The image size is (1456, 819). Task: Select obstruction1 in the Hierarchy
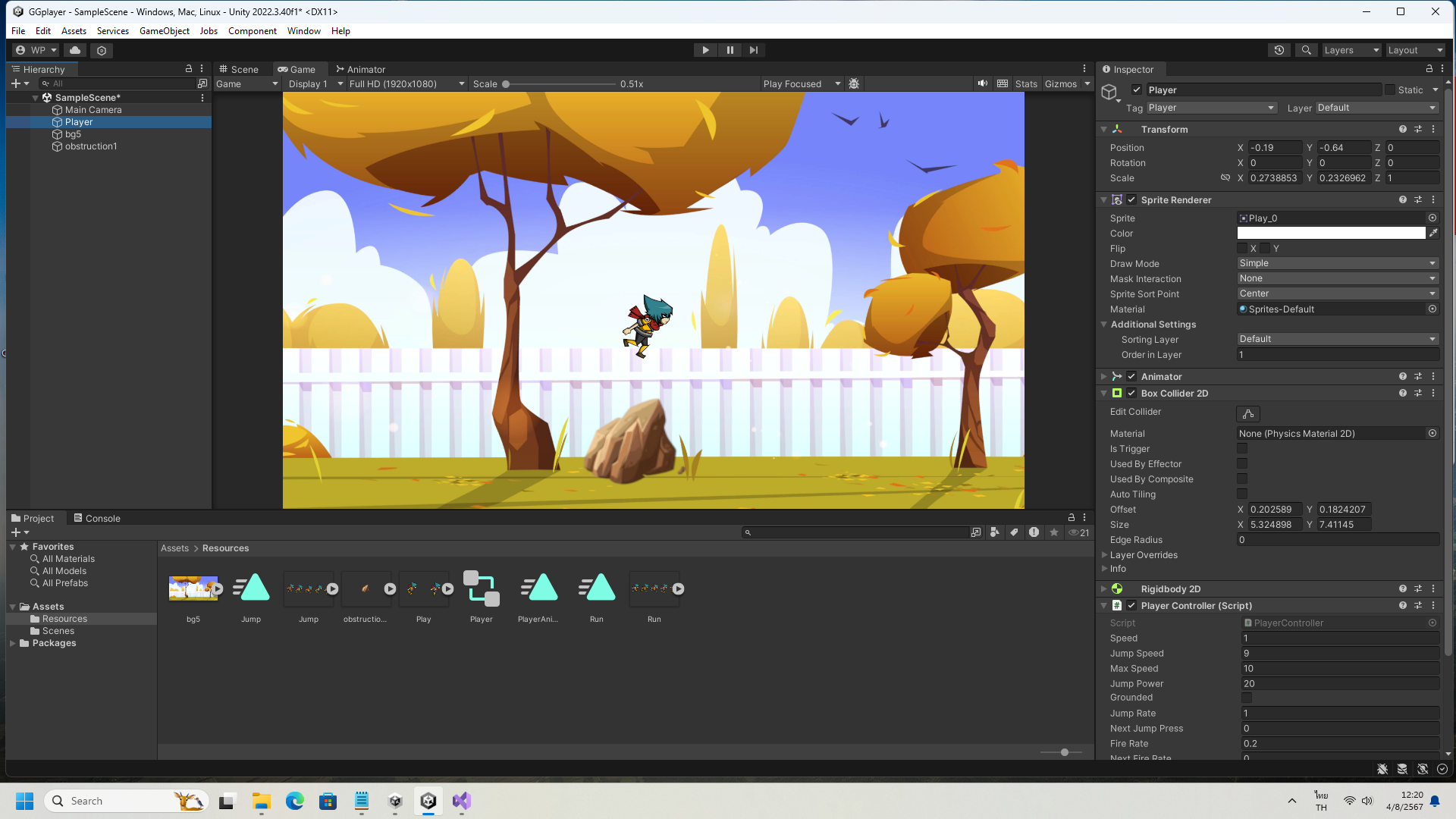91,146
